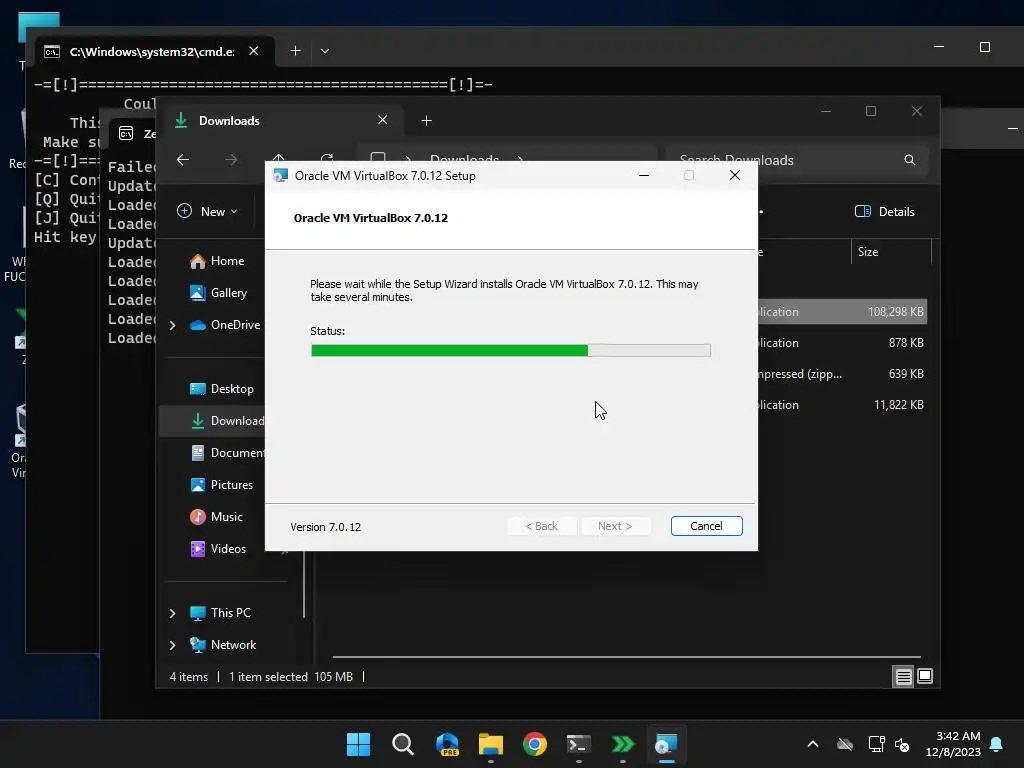Switch to details list view icon
The width and height of the screenshot is (1024, 768).
coord(903,677)
